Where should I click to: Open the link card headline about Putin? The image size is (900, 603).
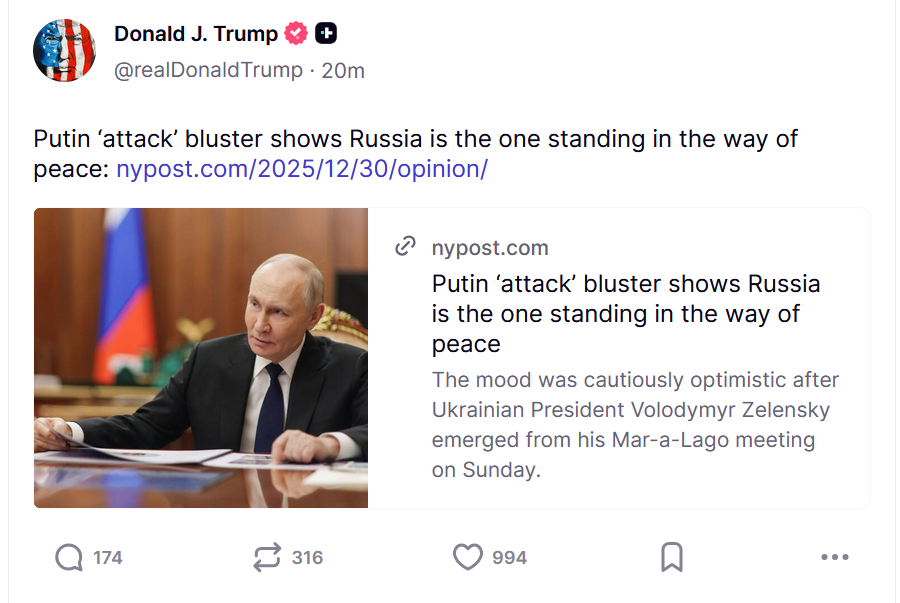626,313
